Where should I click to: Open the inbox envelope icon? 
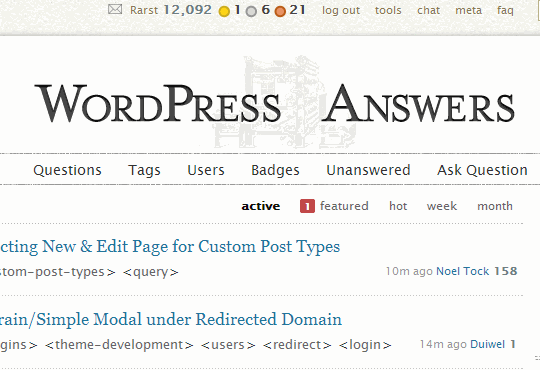click(x=115, y=9)
